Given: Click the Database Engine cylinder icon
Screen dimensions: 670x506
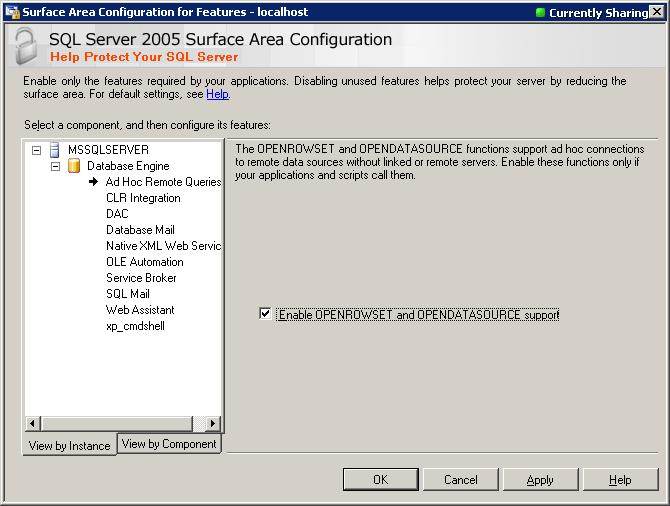Looking at the screenshot, I should [x=74, y=166].
